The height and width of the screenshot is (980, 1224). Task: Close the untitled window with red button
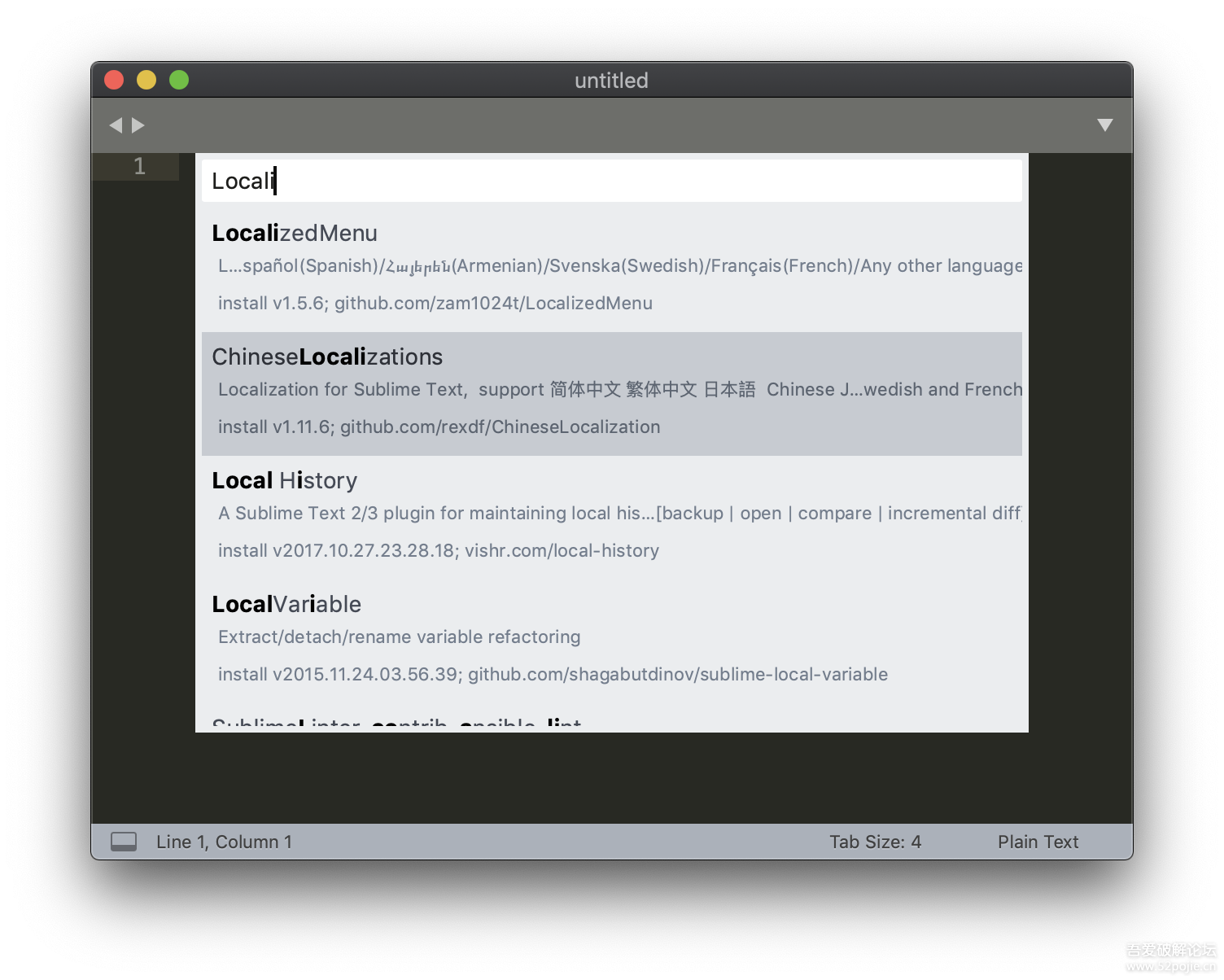tap(114, 80)
